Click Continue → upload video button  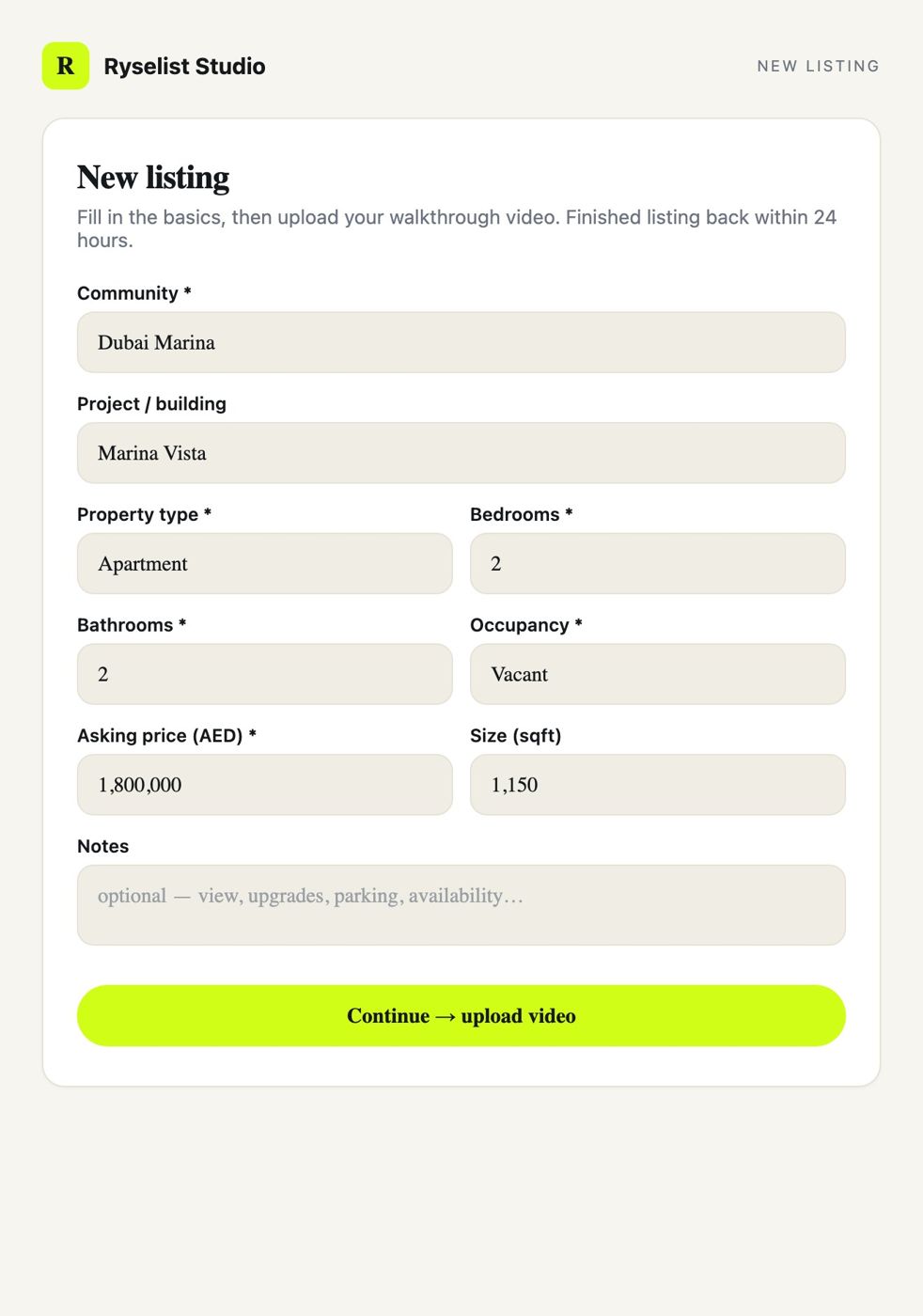coord(461,1016)
